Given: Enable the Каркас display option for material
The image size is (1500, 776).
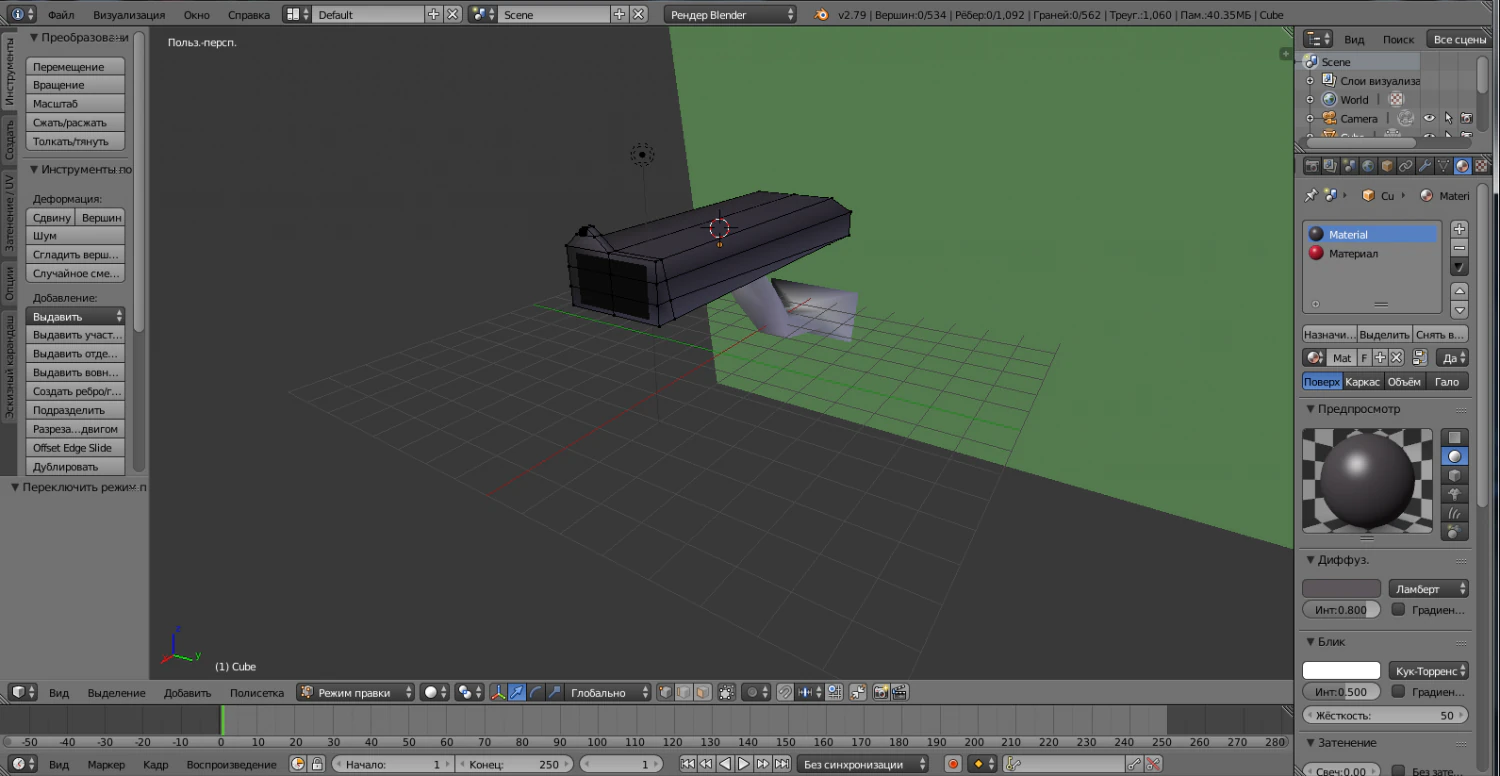Looking at the screenshot, I should [x=1362, y=381].
